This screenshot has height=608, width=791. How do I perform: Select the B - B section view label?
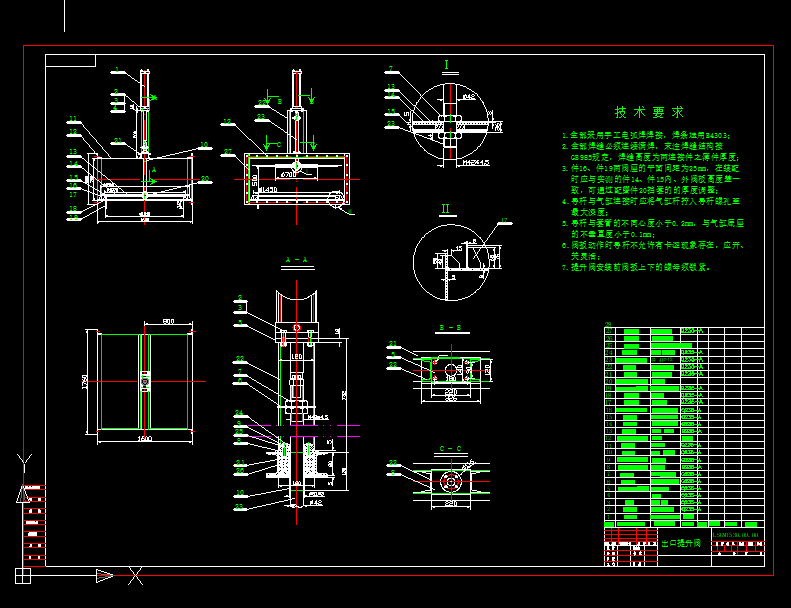pyautogui.click(x=451, y=327)
